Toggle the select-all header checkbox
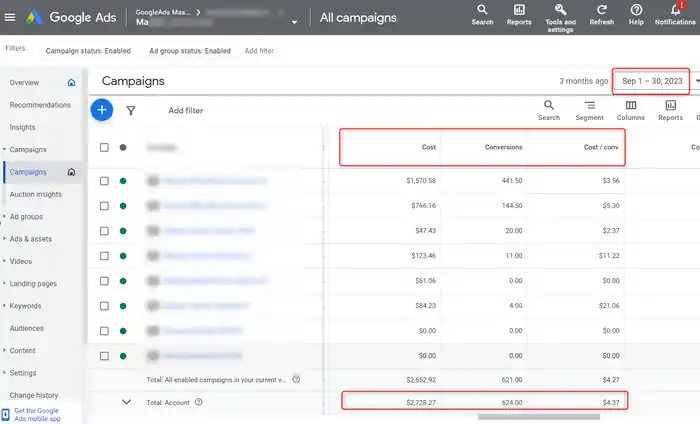Screen dimensions: 700x424 pyautogui.click(x=104, y=147)
